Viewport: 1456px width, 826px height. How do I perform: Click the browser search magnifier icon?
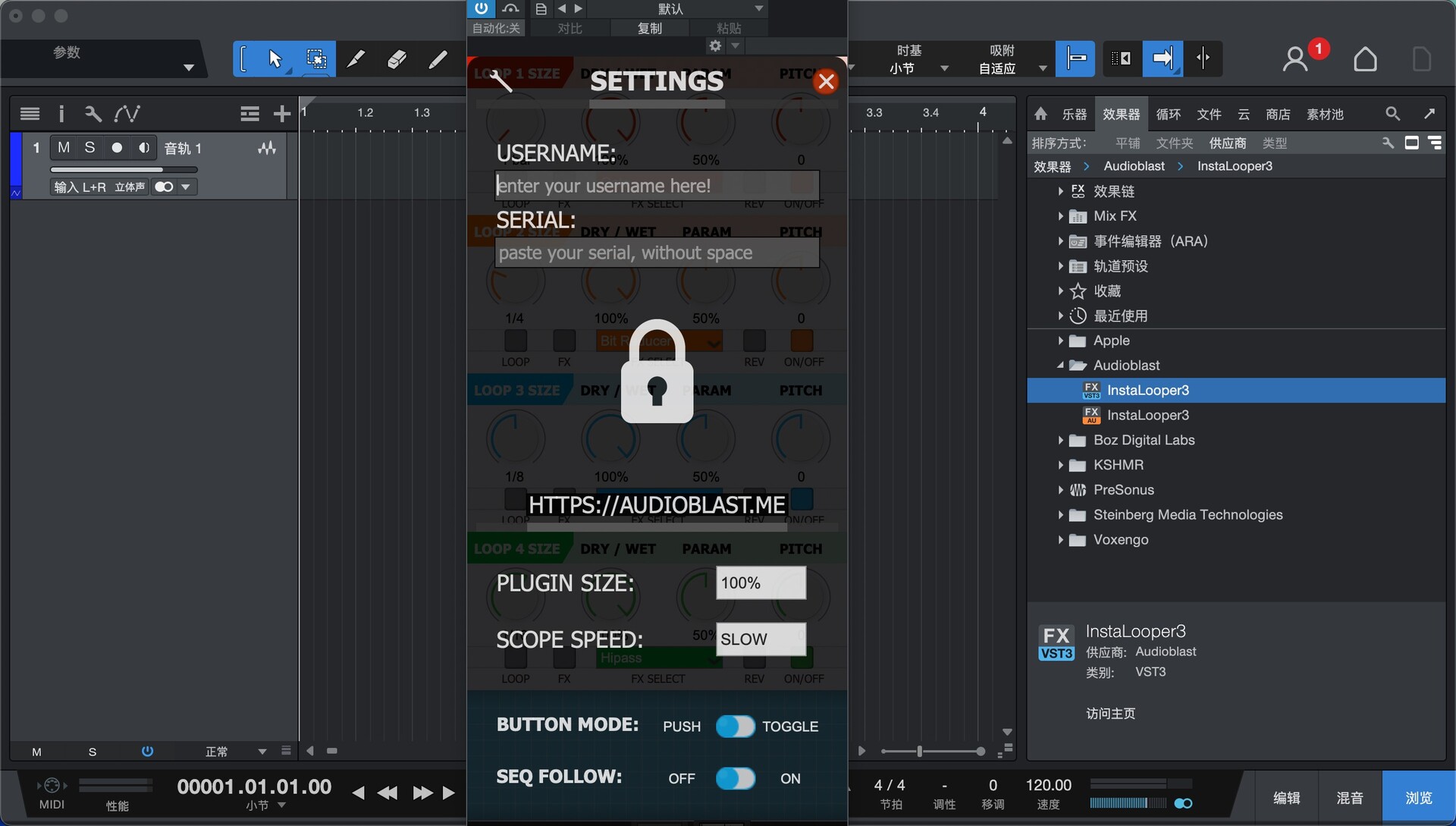[1392, 114]
